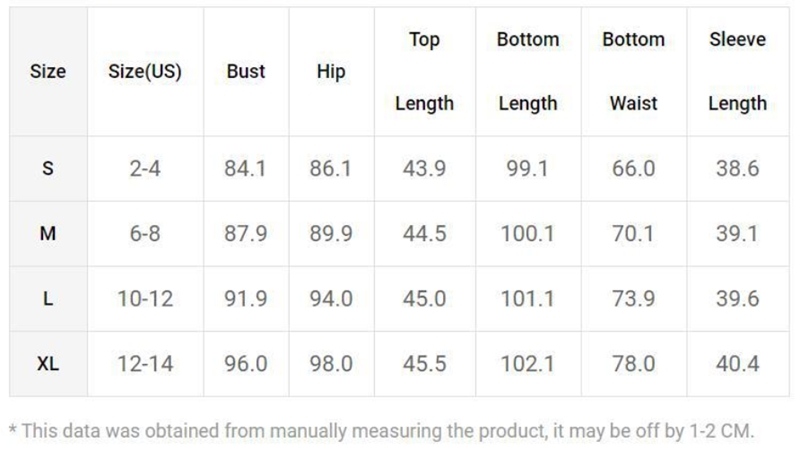Select the Hip column header
Screen dimensions: 800x450
click(331, 72)
